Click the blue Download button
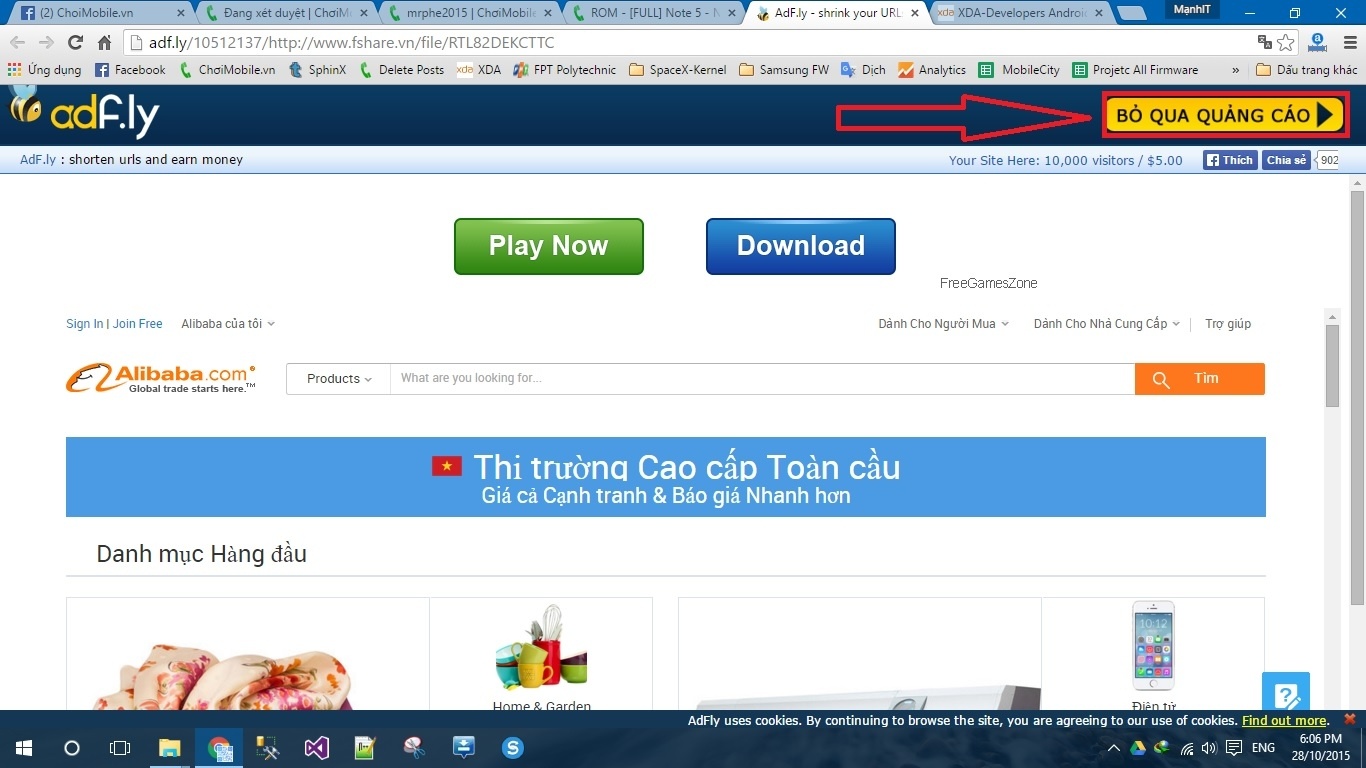Screen dimensions: 1366x768 801,246
